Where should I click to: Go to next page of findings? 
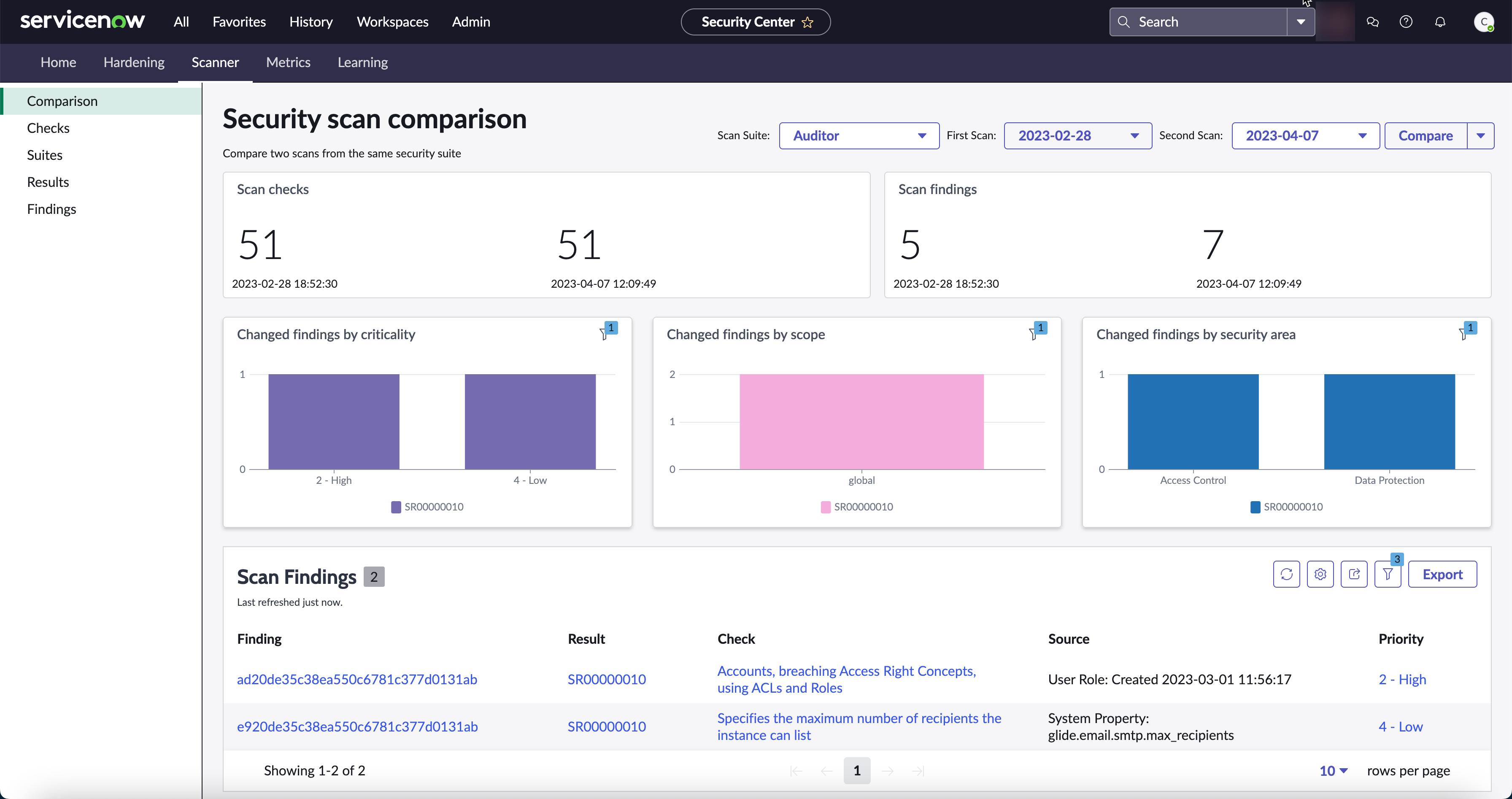click(888, 771)
